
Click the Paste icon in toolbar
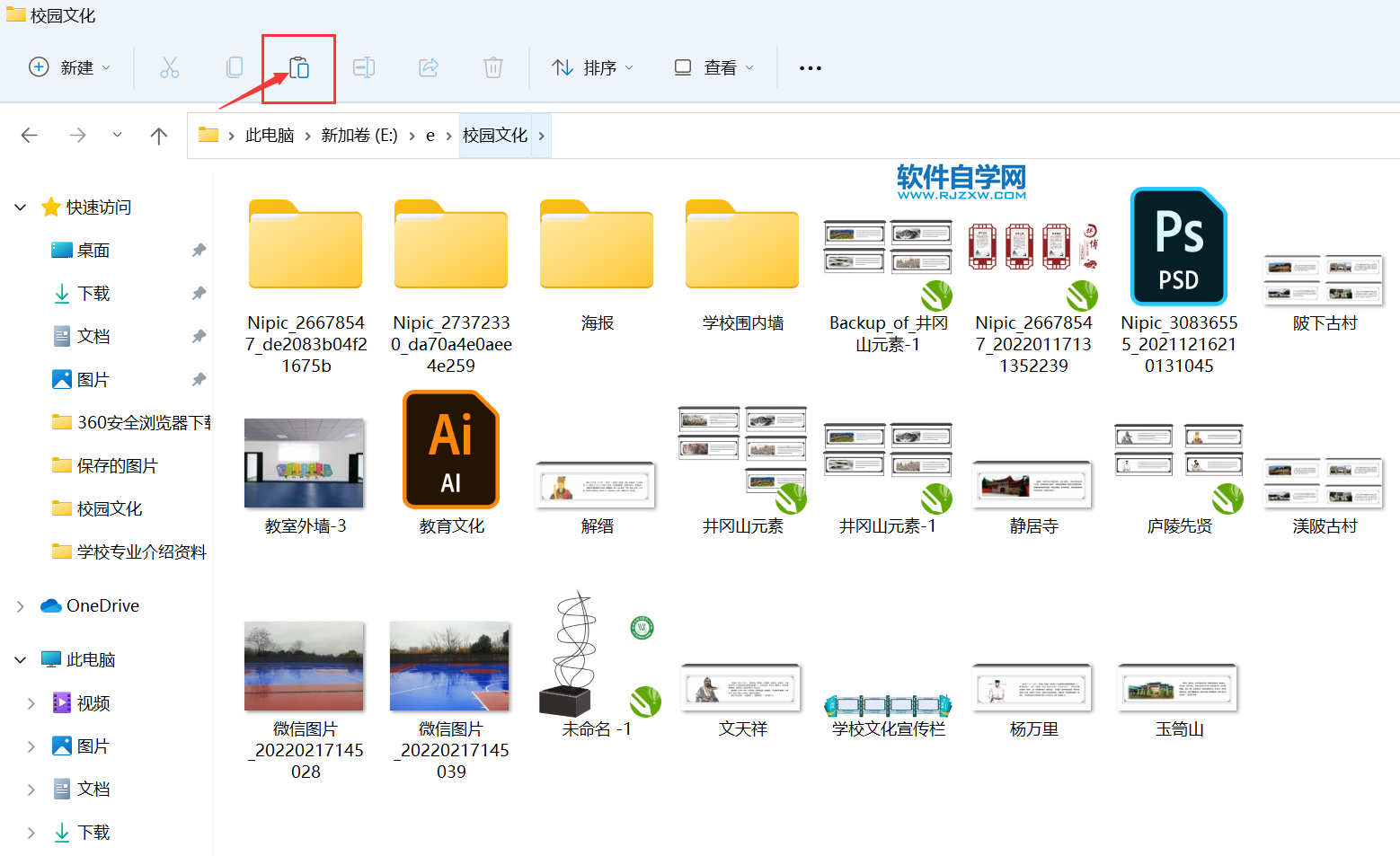click(299, 67)
